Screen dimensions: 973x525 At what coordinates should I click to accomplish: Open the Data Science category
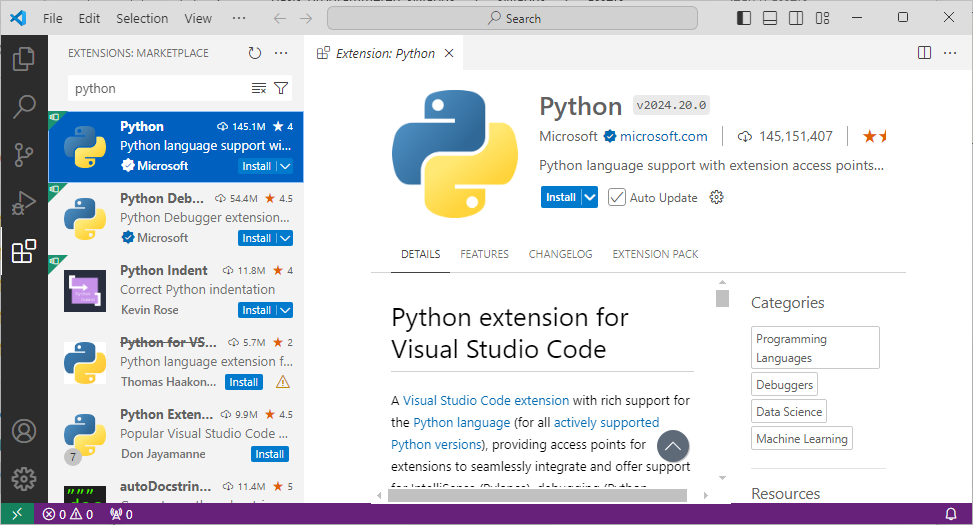click(x=789, y=411)
